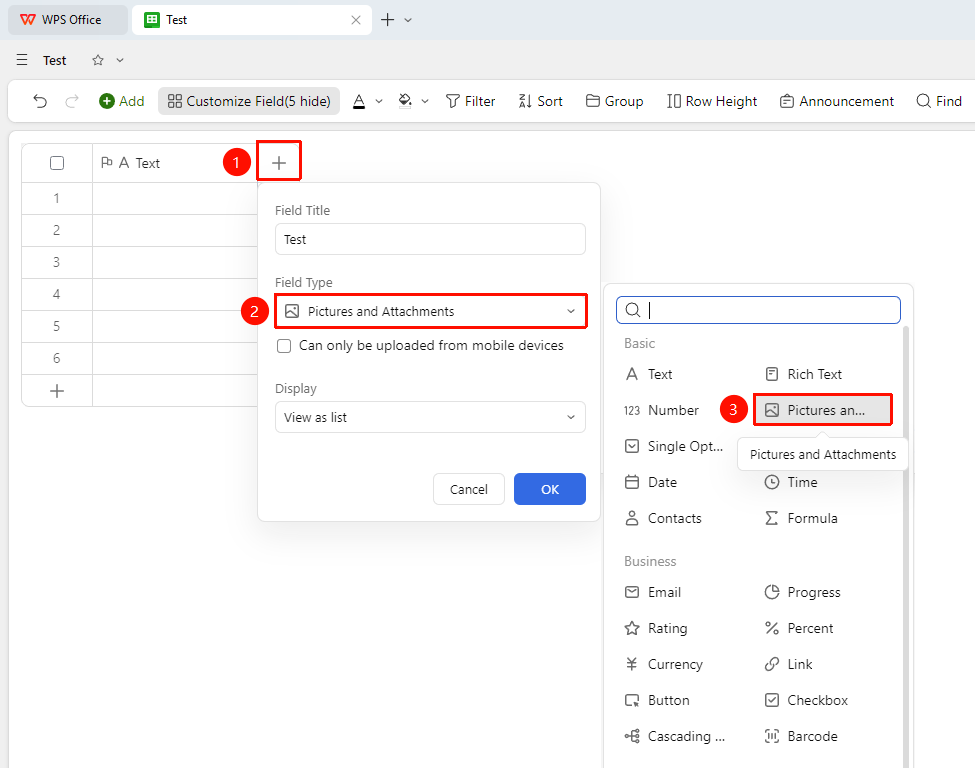Star the Test document as favorite
Viewport: 975px width, 768px height.
98,60
